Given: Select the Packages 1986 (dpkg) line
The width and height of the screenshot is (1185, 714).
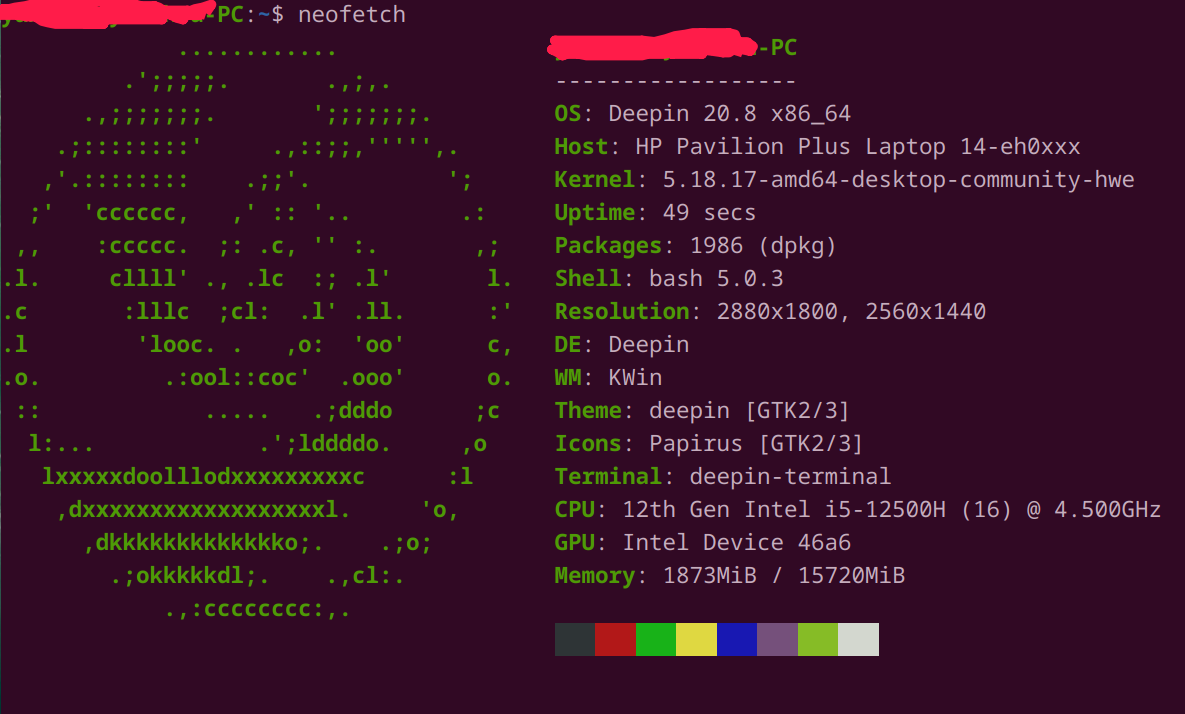Looking at the screenshot, I should pos(695,246).
